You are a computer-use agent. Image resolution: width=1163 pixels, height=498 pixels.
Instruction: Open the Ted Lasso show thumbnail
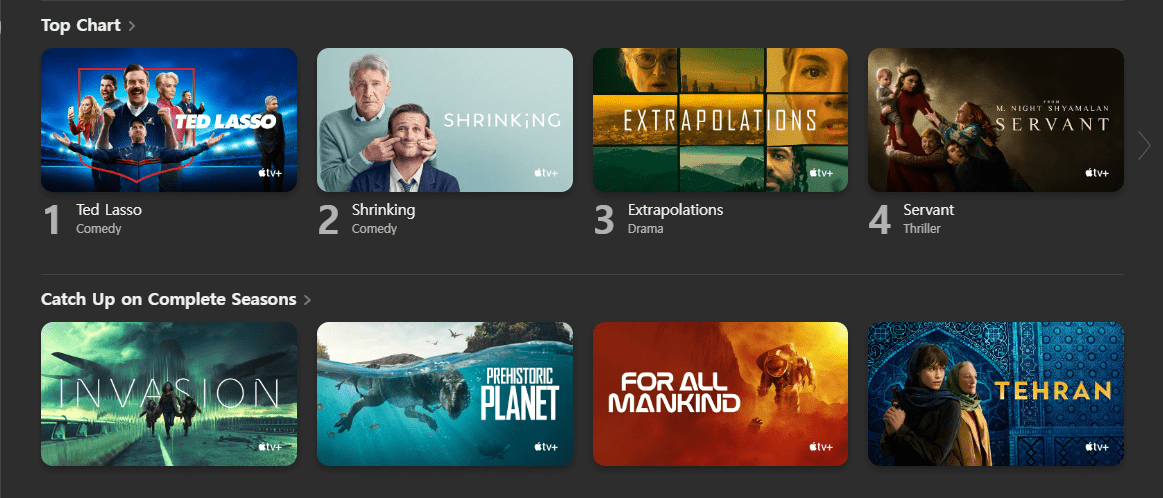pos(169,120)
